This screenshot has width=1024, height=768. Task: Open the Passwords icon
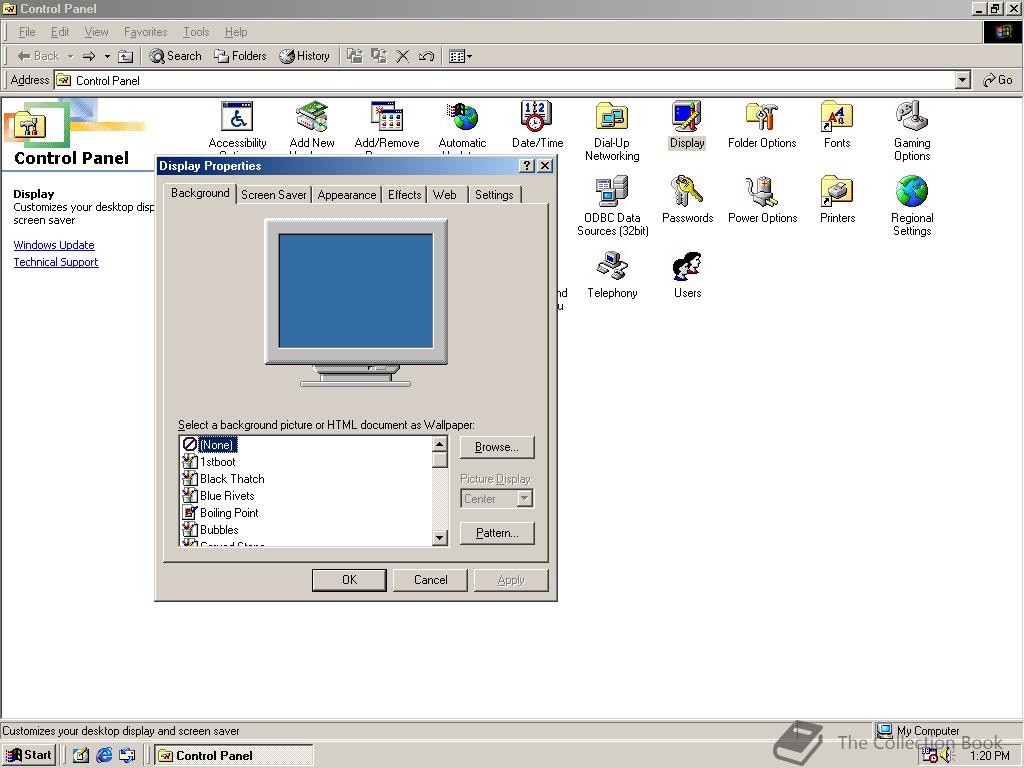point(687,193)
